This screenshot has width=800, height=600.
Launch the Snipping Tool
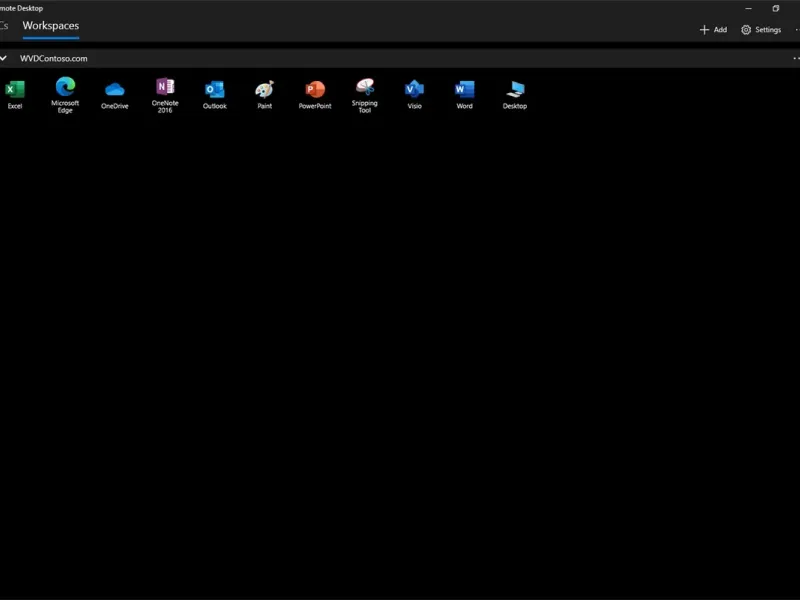365,95
